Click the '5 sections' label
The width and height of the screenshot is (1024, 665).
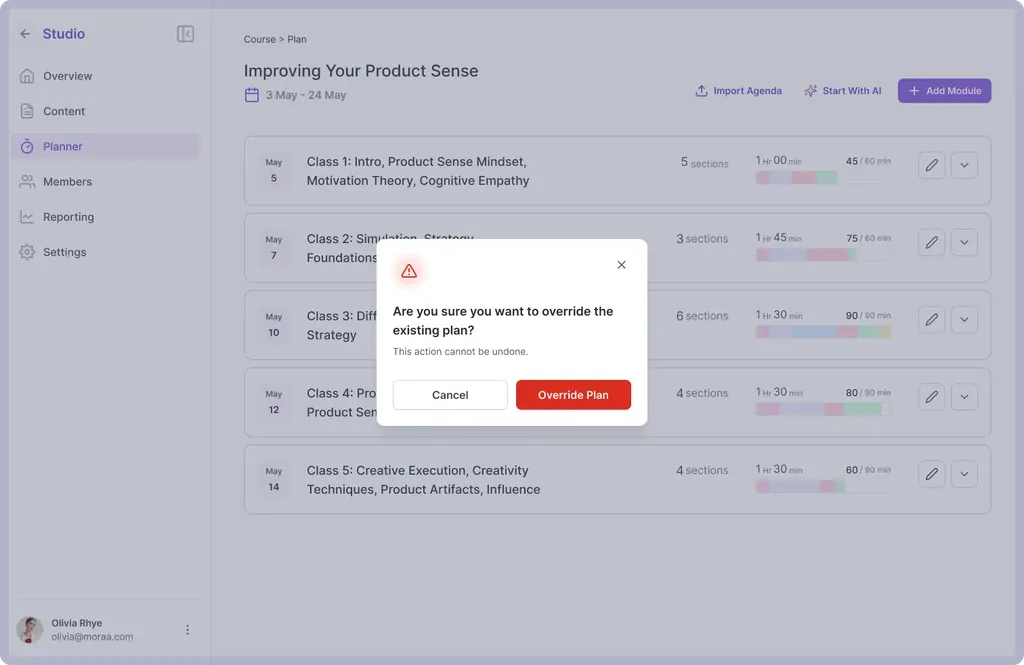pyautogui.click(x=704, y=163)
